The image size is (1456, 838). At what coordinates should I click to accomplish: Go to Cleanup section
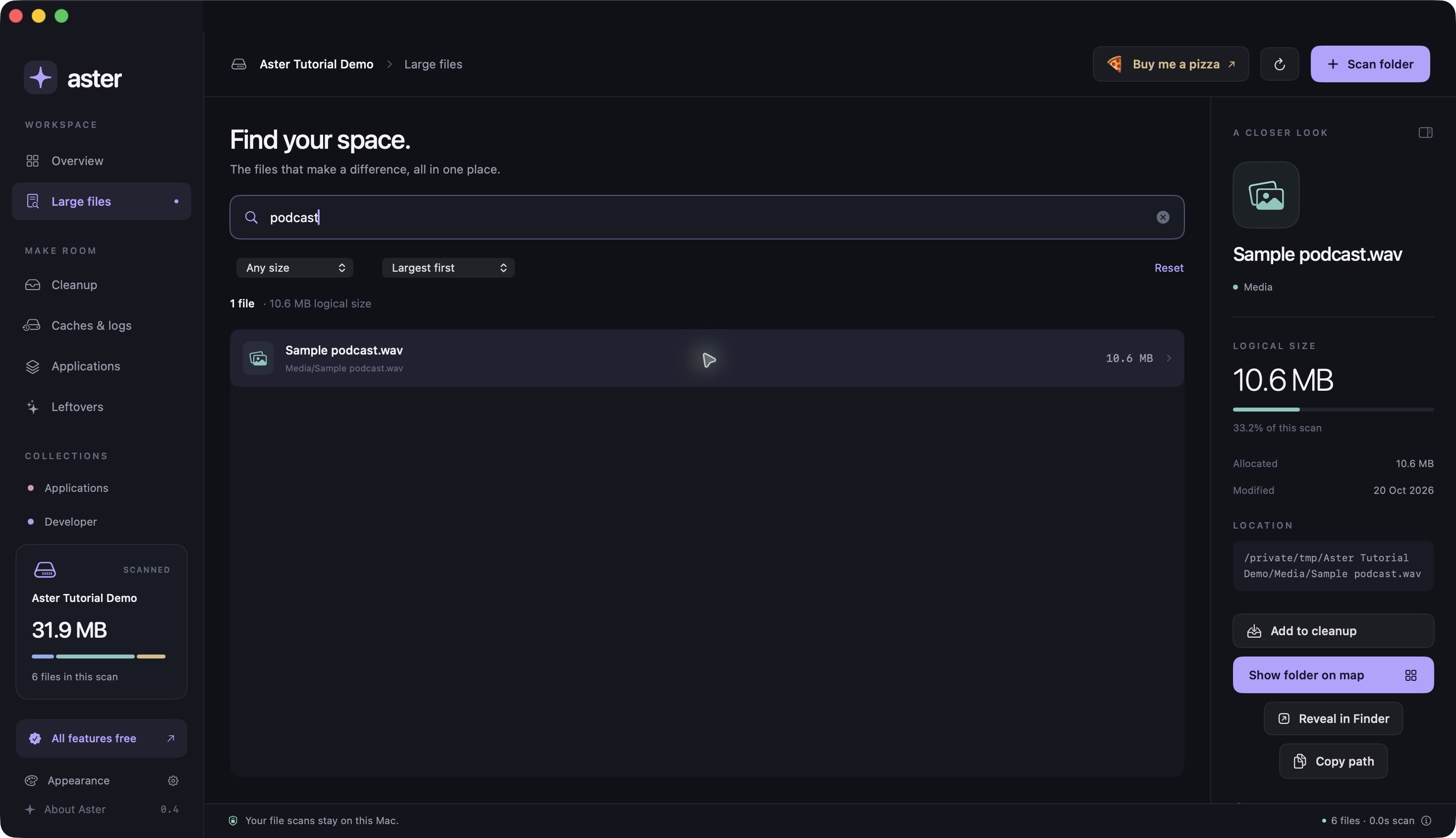tap(101, 284)
